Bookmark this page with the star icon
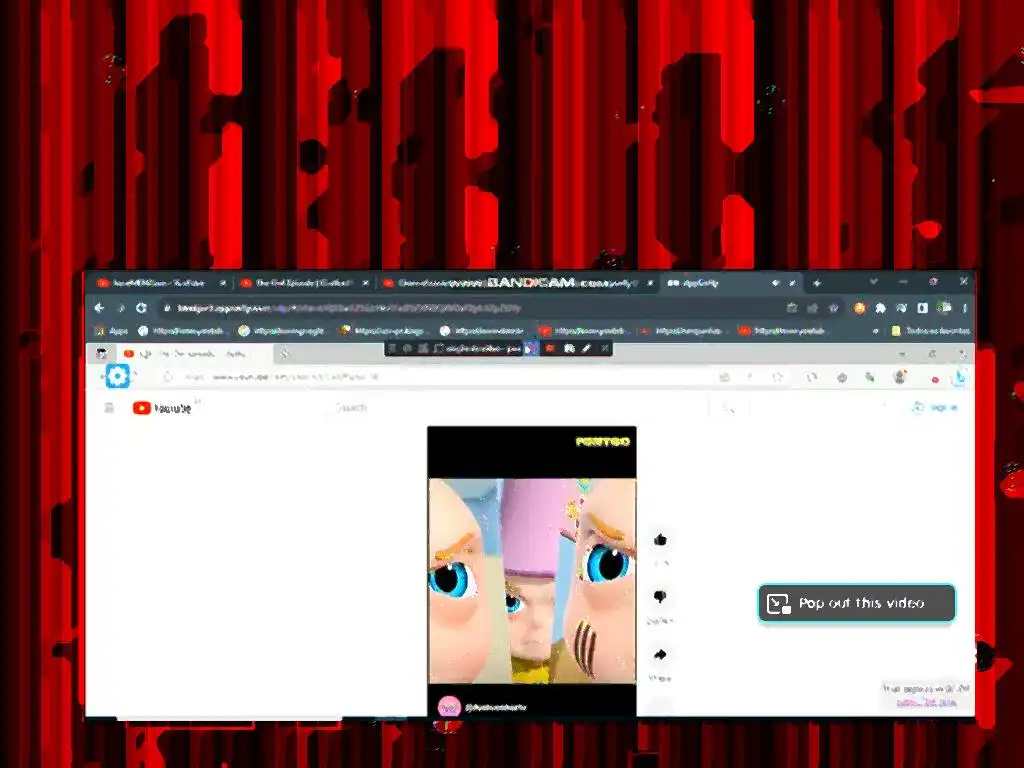 pos(833,308)
